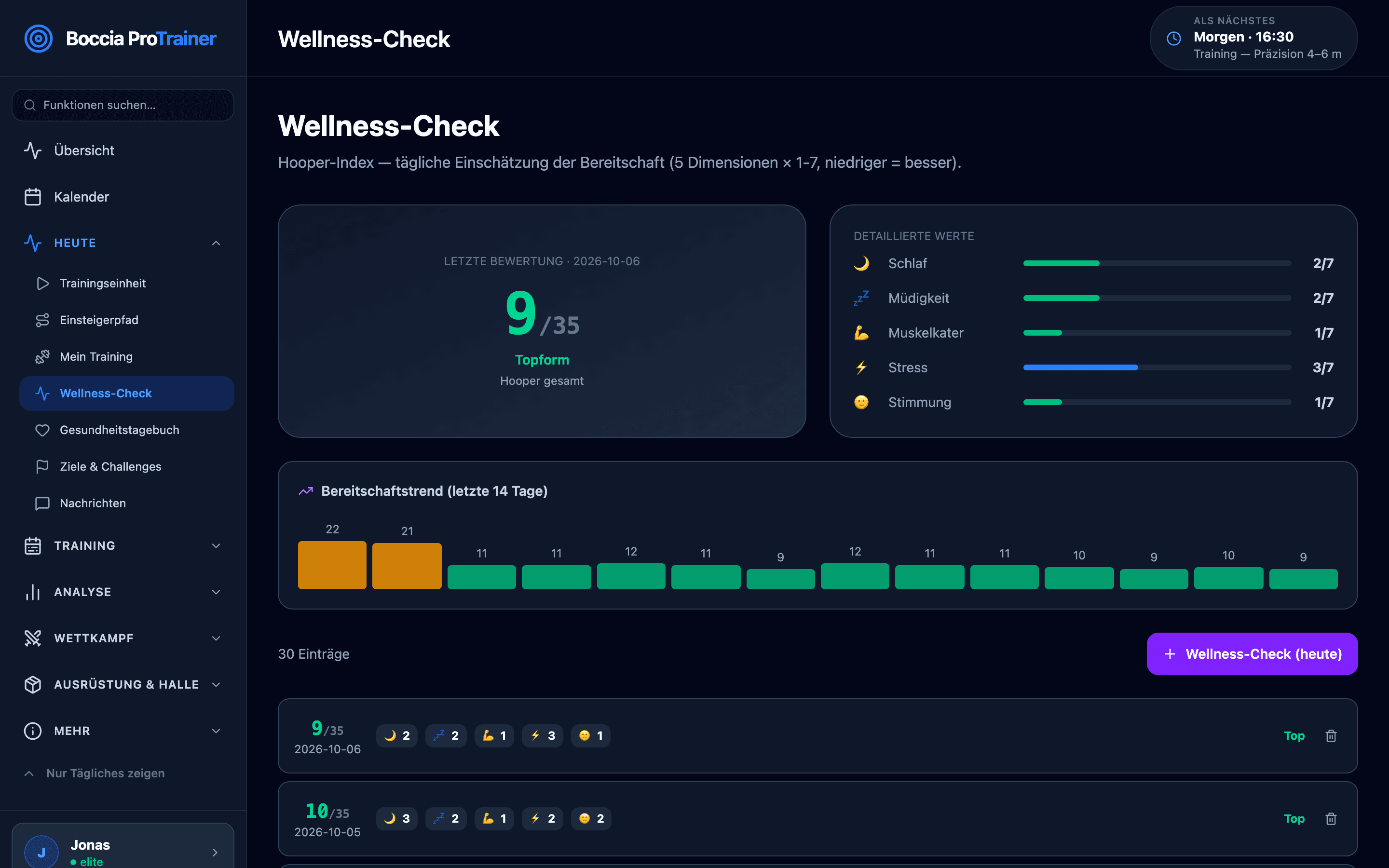The width and height of the screenshot is (1389, 868).
Task: Click the orange trend bar labeled 21
Action: (407, 566)
